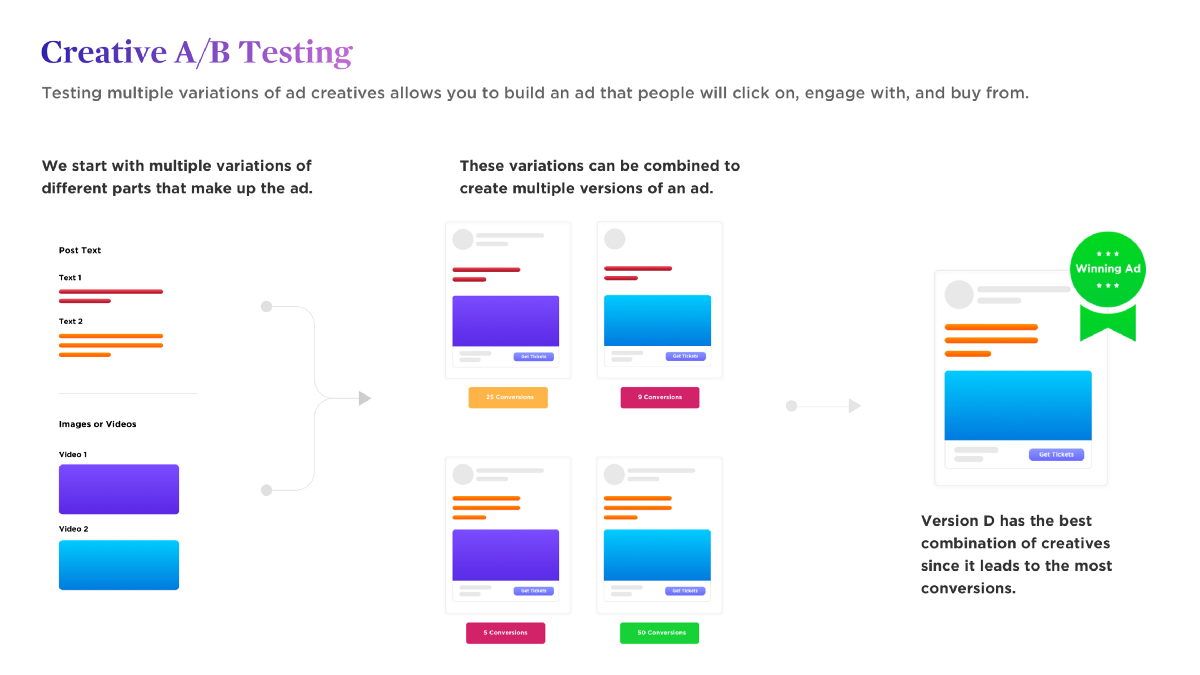Select the 9 Conversions red label
The height and width of the screenshot is (675, 1200).
[x=660, y=397]
